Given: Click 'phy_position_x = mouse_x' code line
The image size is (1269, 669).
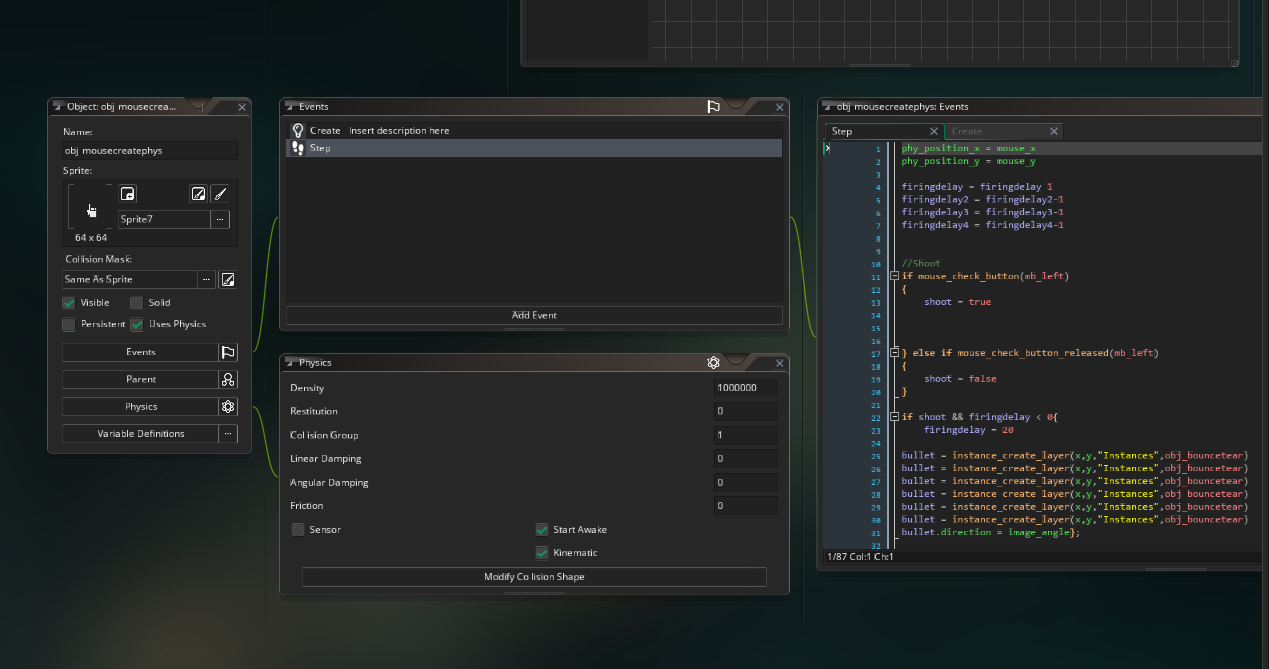Looking at the screenshot, I should coord(968,148).
